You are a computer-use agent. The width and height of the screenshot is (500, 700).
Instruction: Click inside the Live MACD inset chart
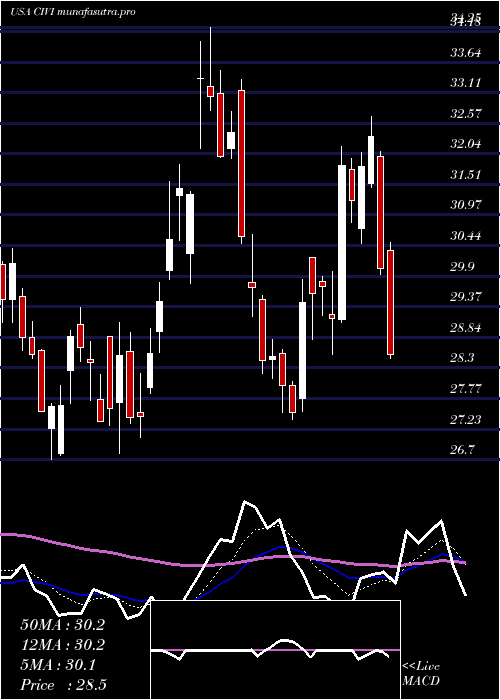point(275,650)
